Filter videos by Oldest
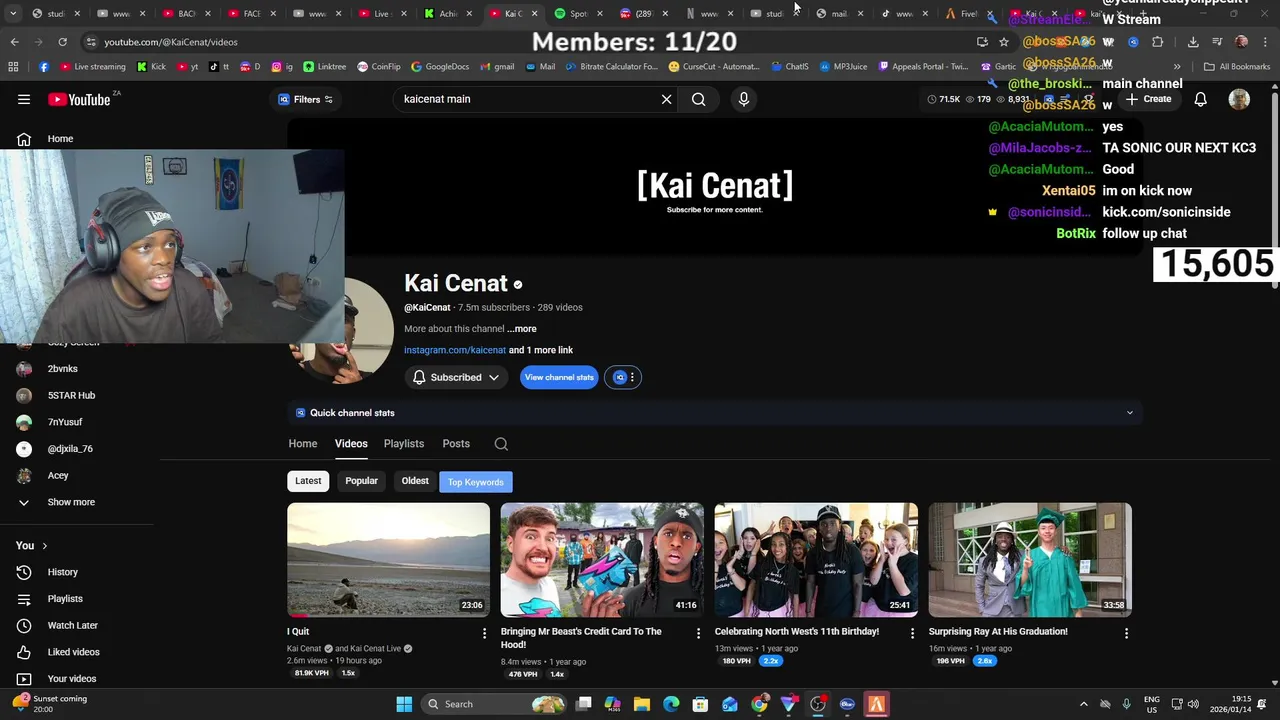 pos(415,481)
